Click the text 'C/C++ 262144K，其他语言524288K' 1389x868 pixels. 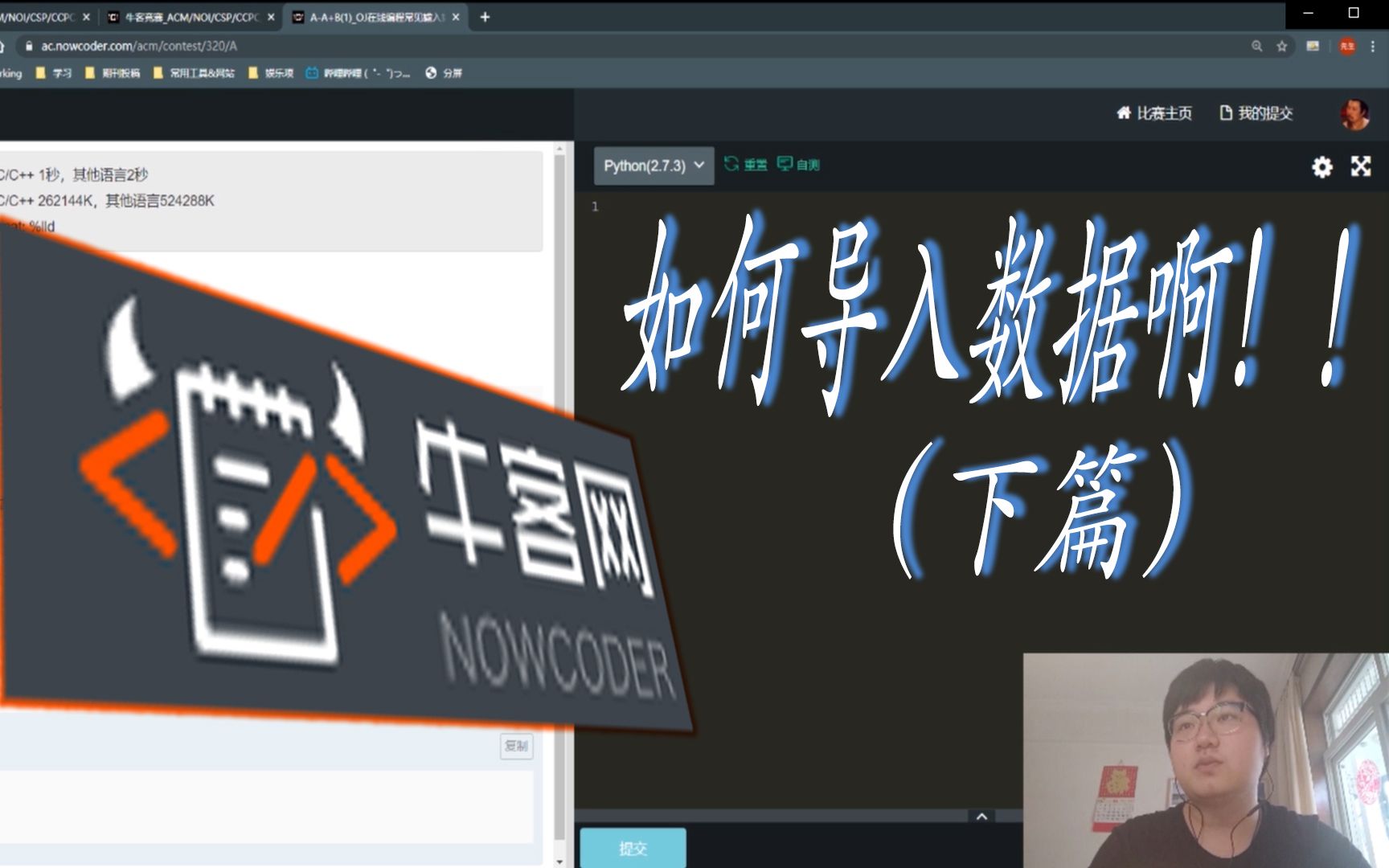[x=107, y=201]
